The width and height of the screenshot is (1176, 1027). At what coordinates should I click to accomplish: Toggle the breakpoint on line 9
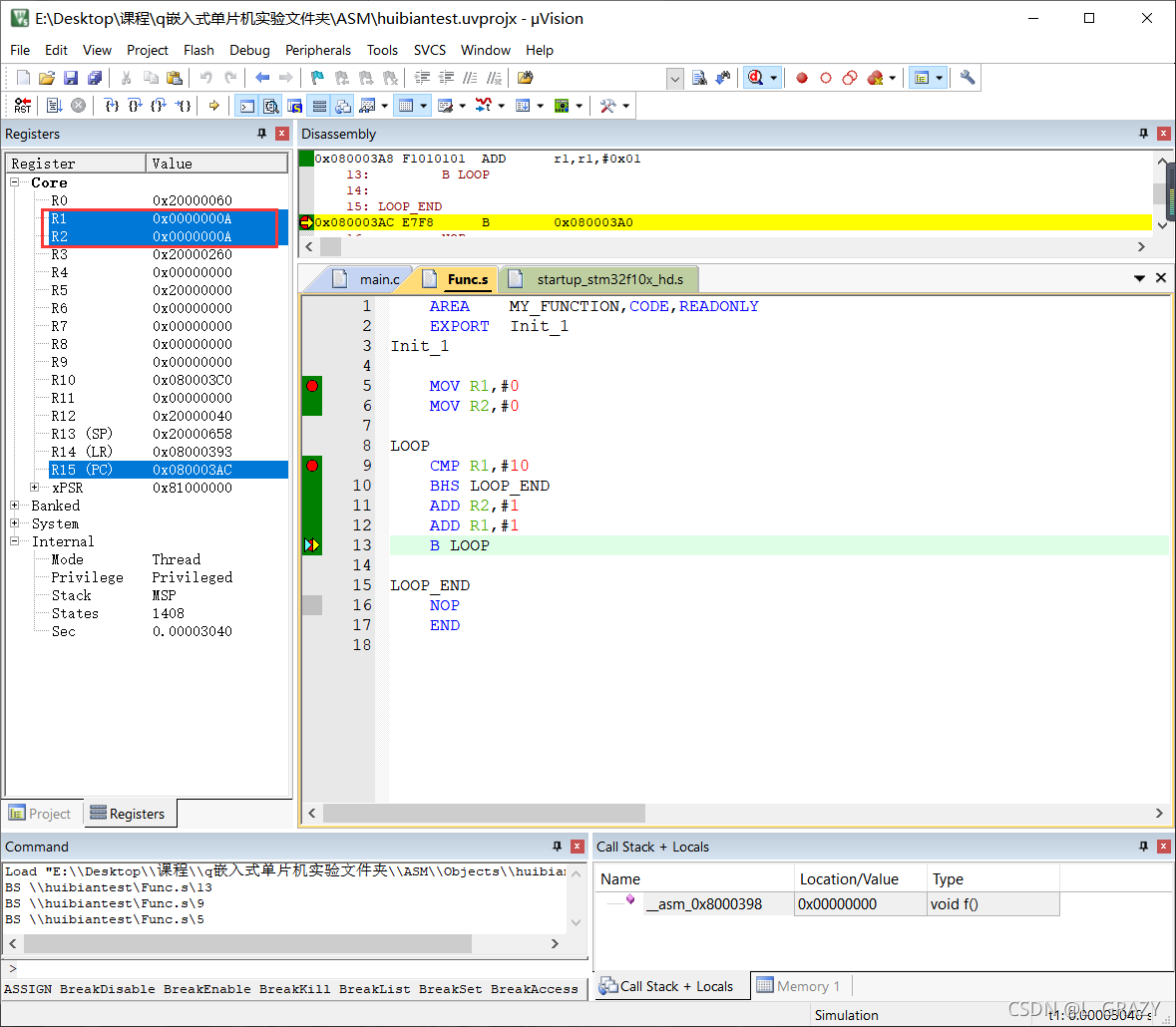(x=312, y=466)
